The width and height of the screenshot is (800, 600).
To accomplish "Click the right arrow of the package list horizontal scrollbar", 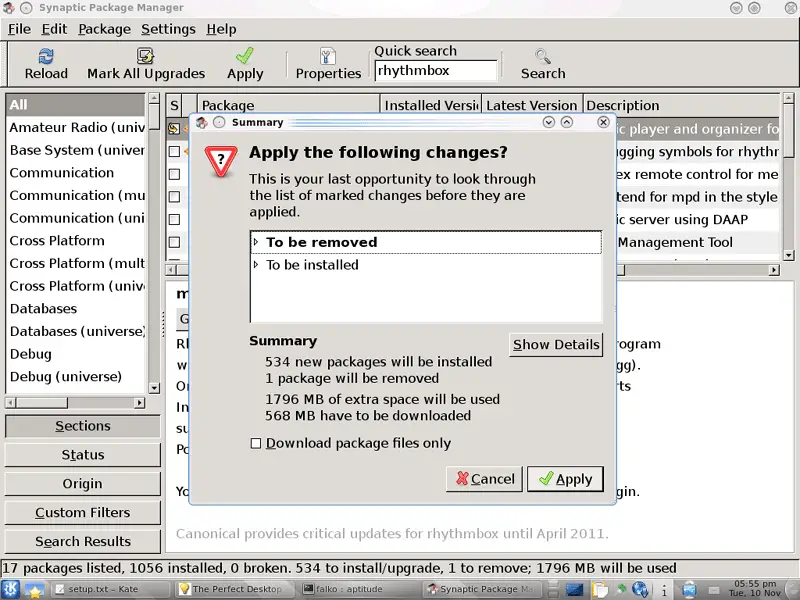I will (x=774, y=270).
